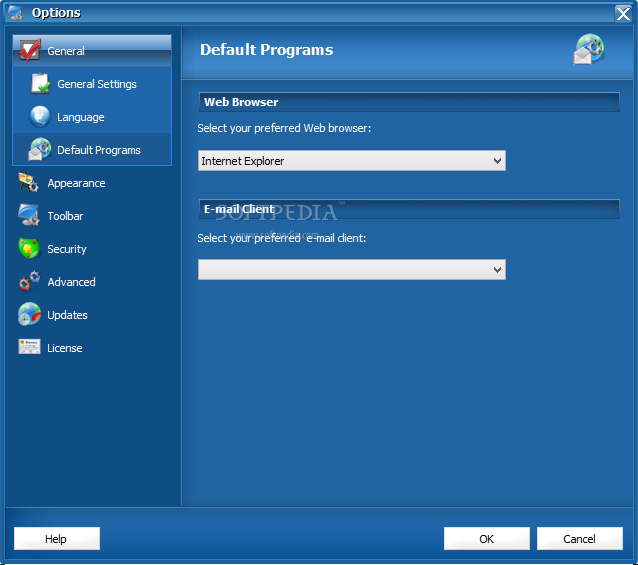Open the e-mail client dropdown arrow

click(497, 269)
